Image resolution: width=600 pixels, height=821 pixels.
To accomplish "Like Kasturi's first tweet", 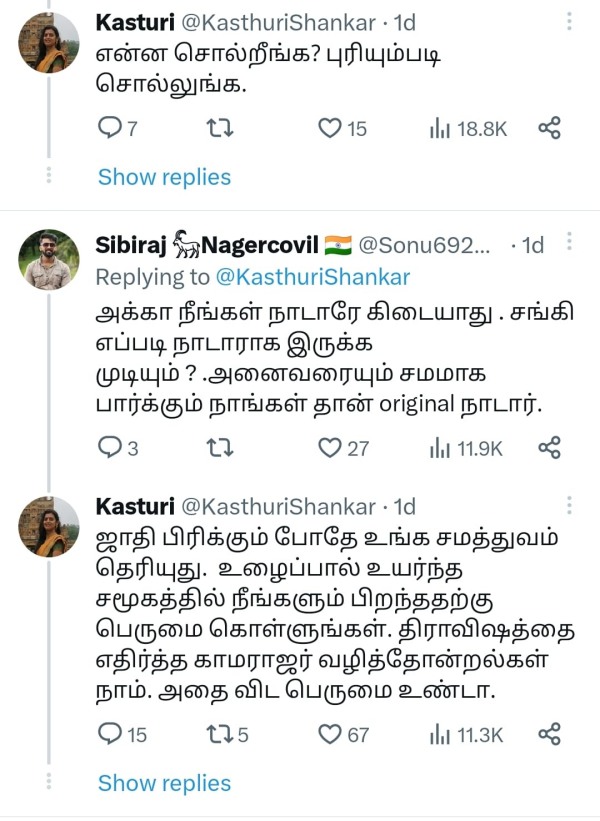I will click(x=328, y=128).
